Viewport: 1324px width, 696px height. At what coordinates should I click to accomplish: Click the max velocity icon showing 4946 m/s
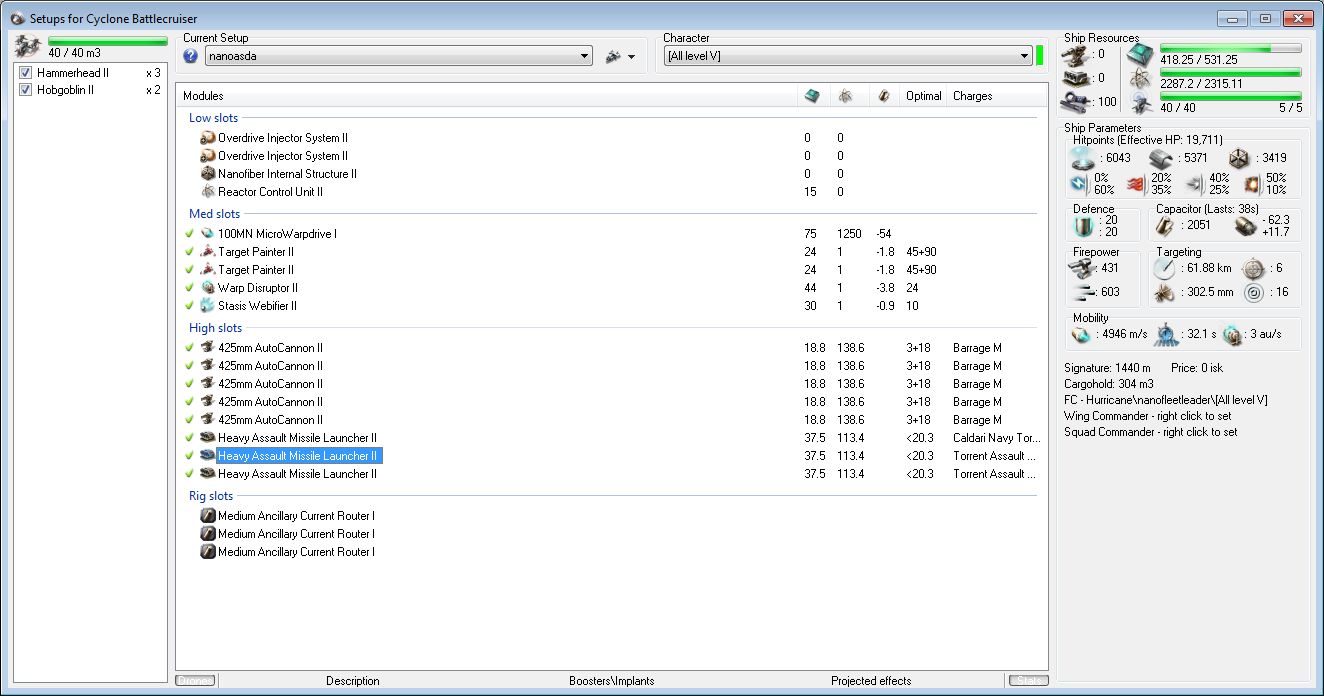1079,335
